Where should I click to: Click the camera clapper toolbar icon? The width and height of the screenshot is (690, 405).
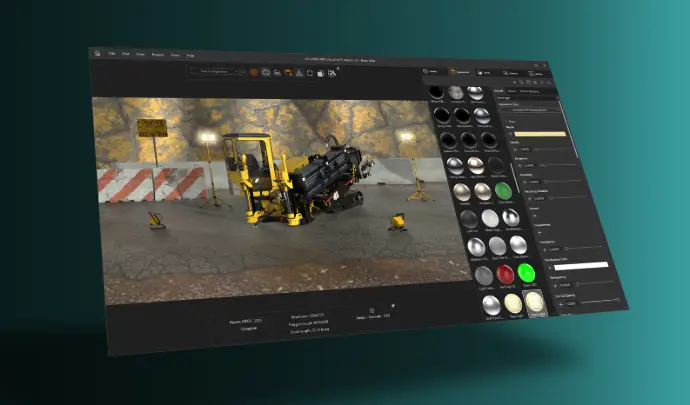(320, 73)
